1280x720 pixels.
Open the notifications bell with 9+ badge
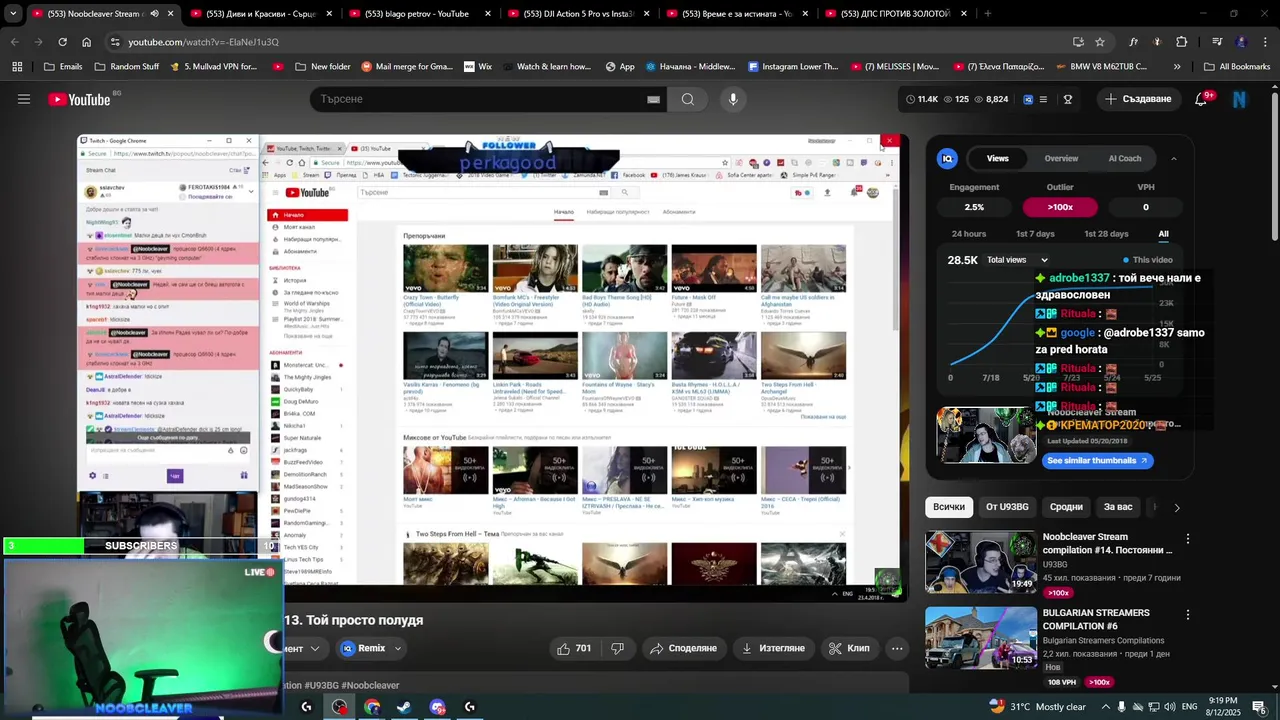pos(1201,99)
